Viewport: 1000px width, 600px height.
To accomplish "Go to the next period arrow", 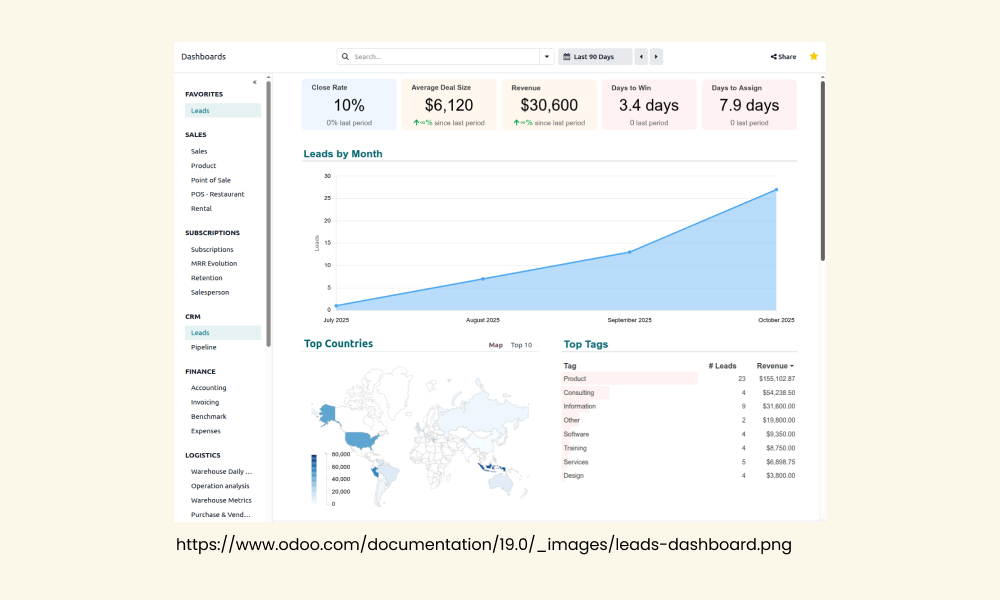I will pyautogui.click(x=656, y=57).
